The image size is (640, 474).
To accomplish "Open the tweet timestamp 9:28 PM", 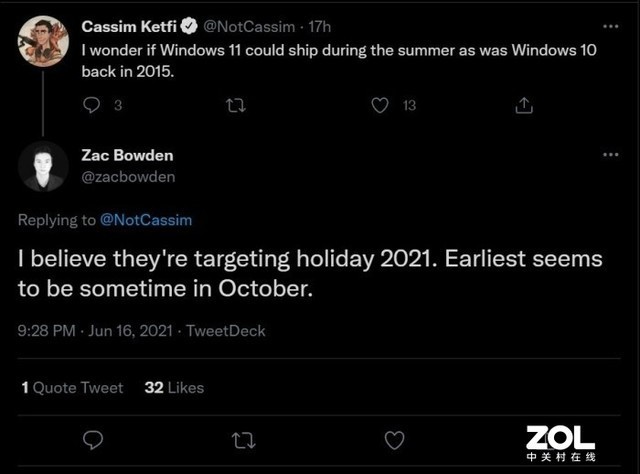I will pyautogui.click(x=49, y=331).
